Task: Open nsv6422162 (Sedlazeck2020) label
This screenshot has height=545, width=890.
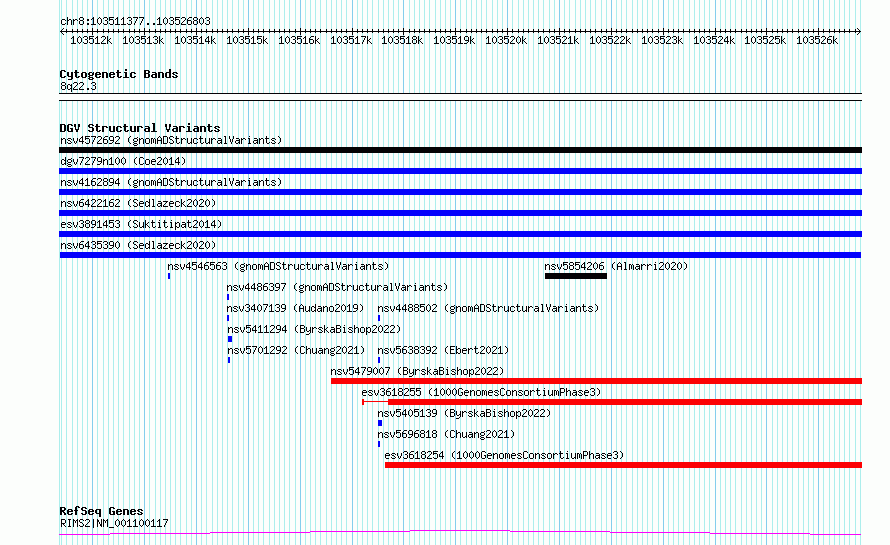Action: tap(138, 203)
